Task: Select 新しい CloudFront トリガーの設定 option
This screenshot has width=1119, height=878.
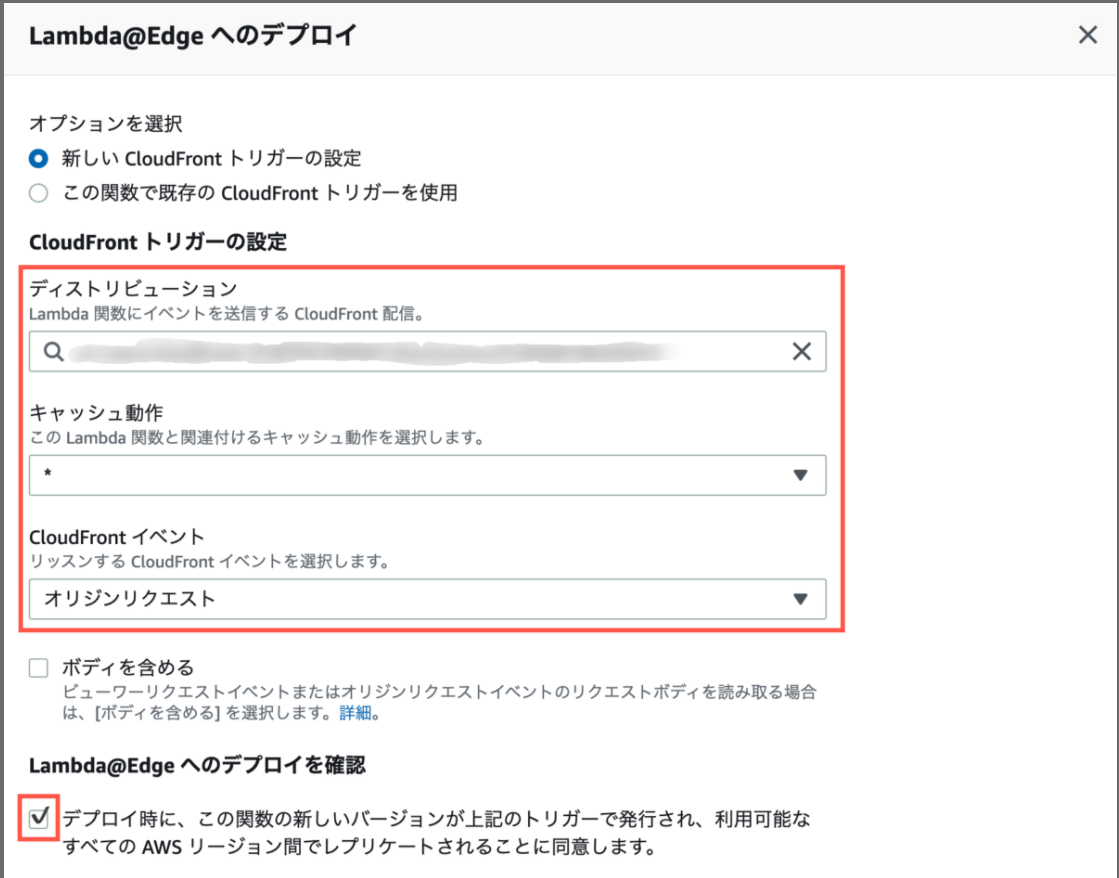Action: [37, 158]
